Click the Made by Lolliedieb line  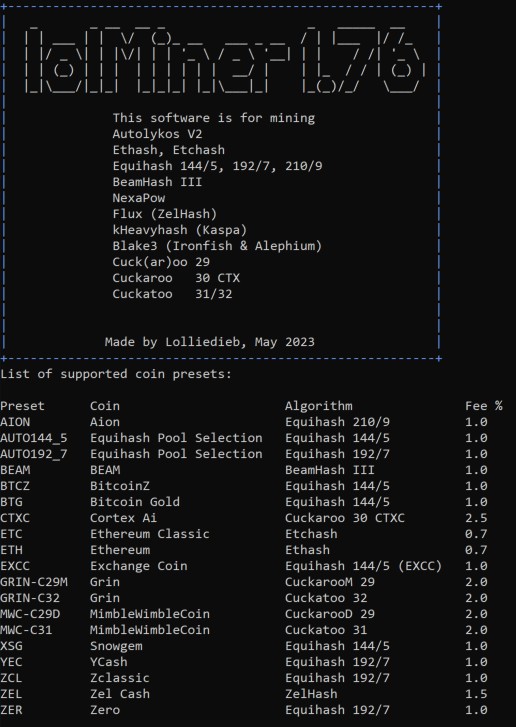pyautogui.click(x=210, y=342)
